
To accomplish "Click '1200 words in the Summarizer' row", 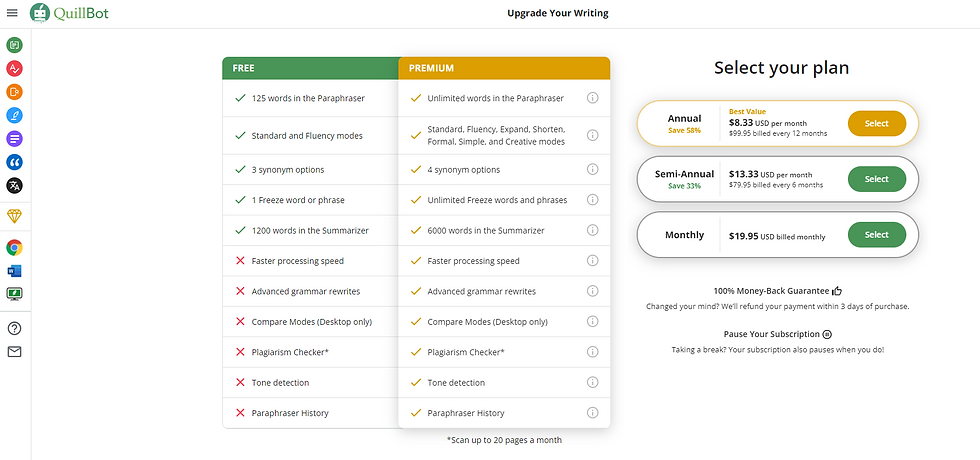I will 311,231.
